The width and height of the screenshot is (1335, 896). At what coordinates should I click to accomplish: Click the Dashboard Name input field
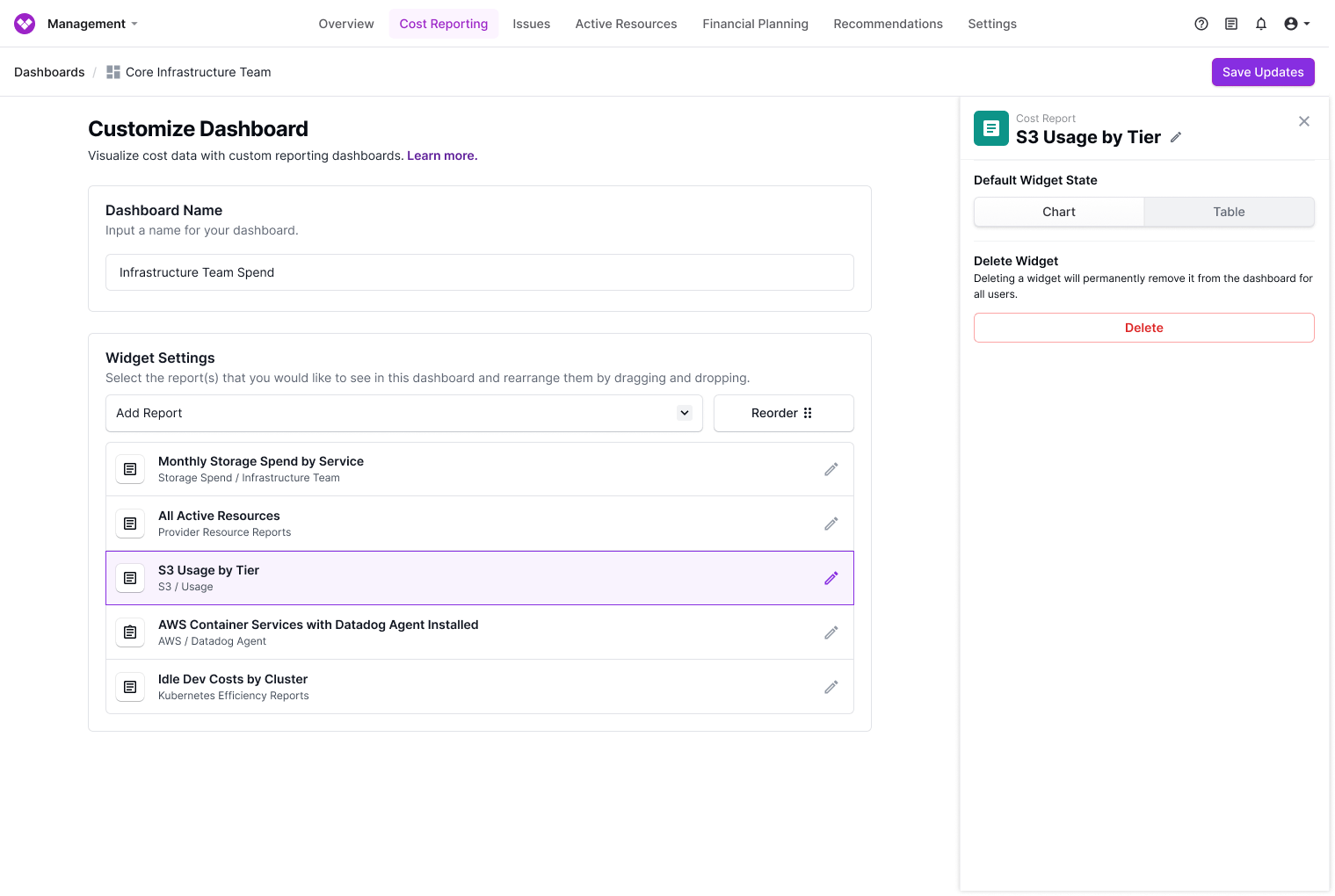[x=479, y=272]
